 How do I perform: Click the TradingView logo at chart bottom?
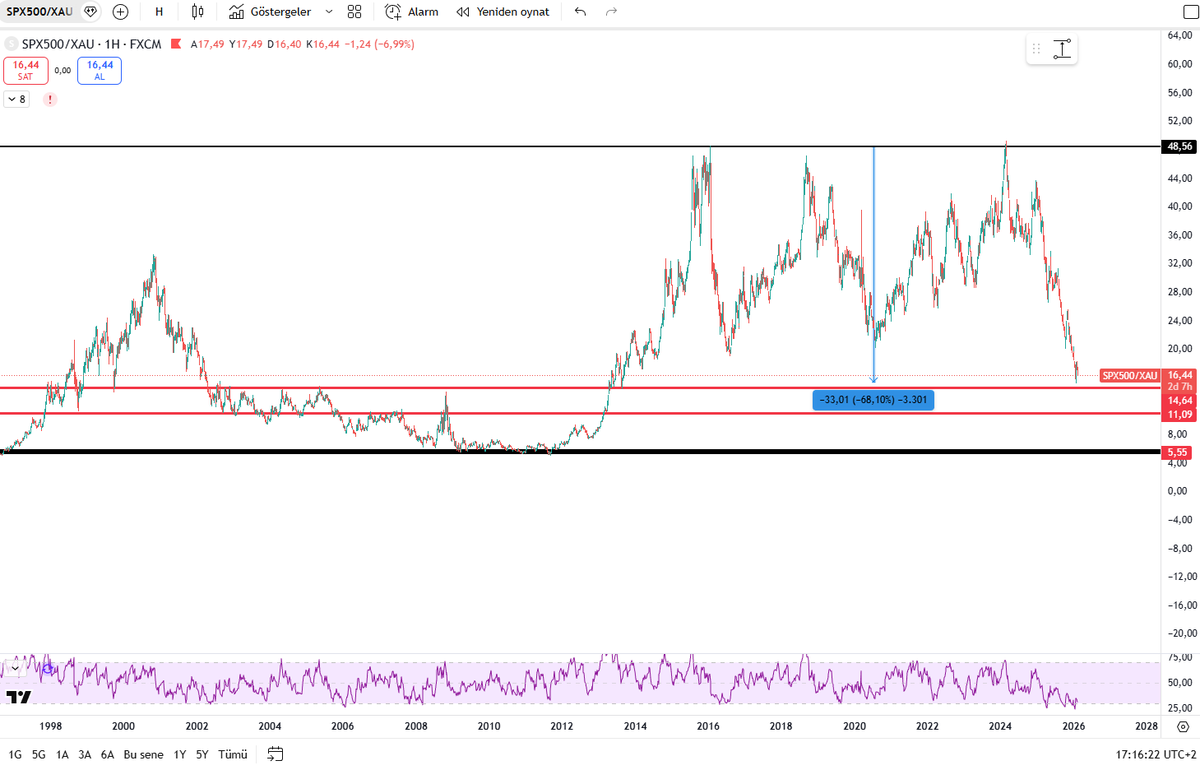point(18,697)
